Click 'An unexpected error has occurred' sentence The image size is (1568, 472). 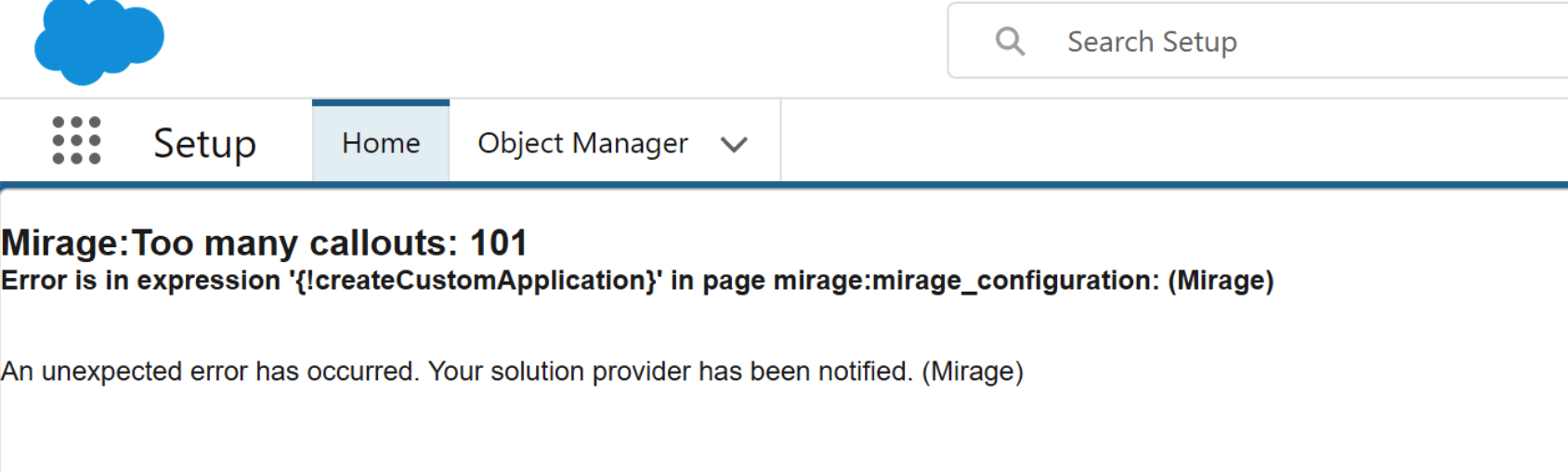point(211,372)
